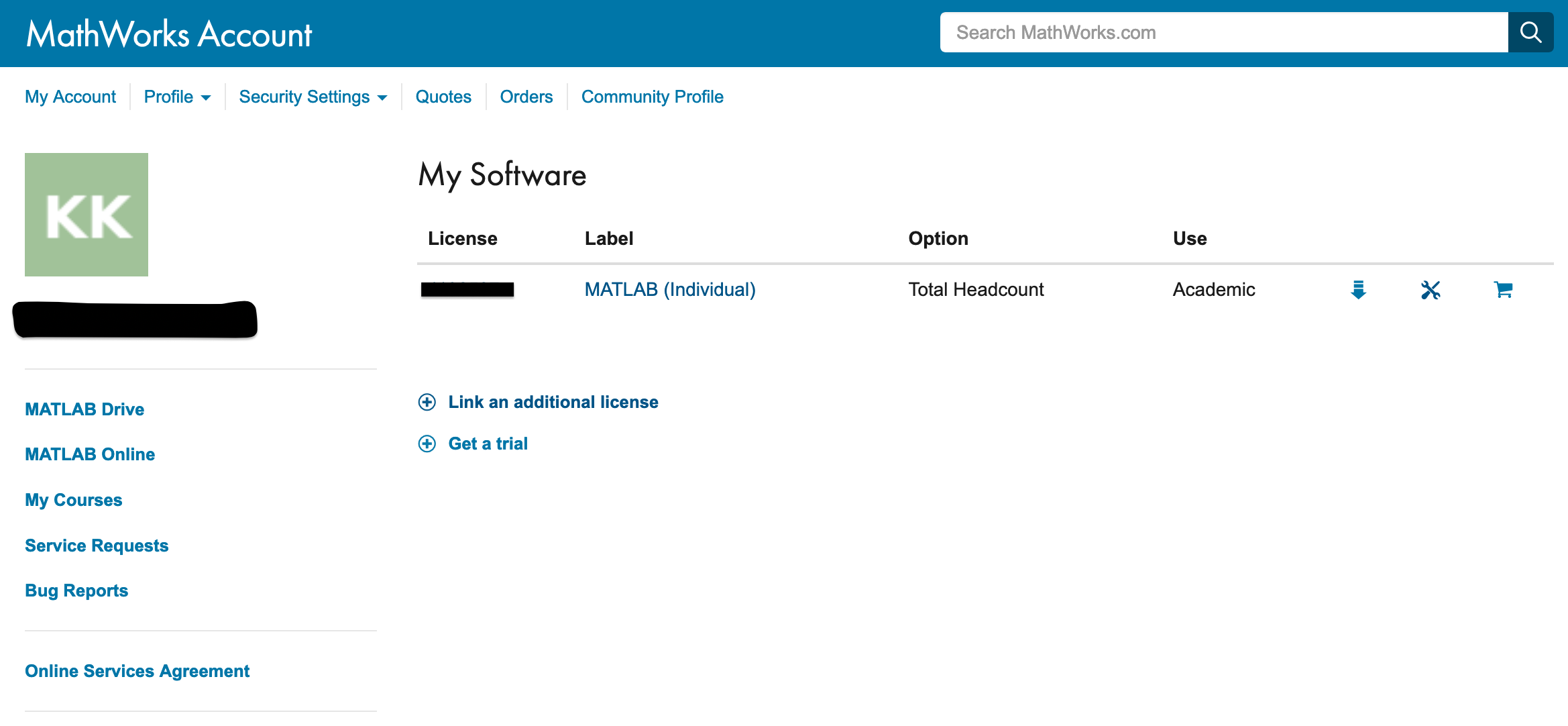This screenshot has height=726, width=1568.
Task: Open MATLAB Drive from sidebar
Action: [84, 409]
